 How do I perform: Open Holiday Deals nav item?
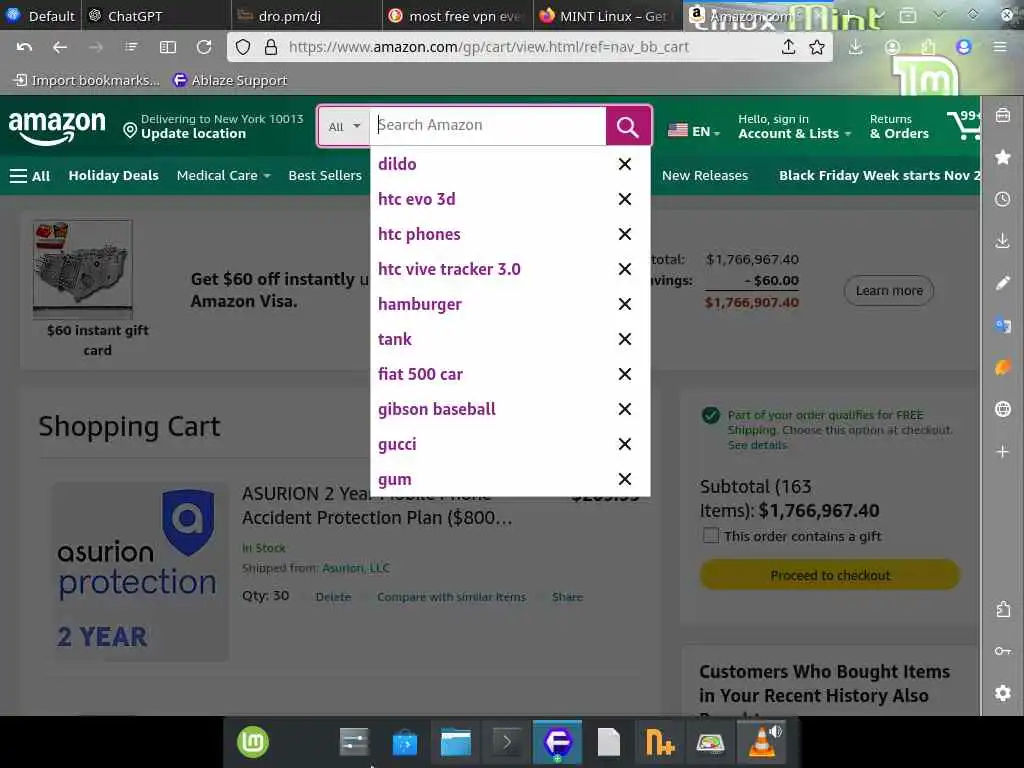point(114,176)
